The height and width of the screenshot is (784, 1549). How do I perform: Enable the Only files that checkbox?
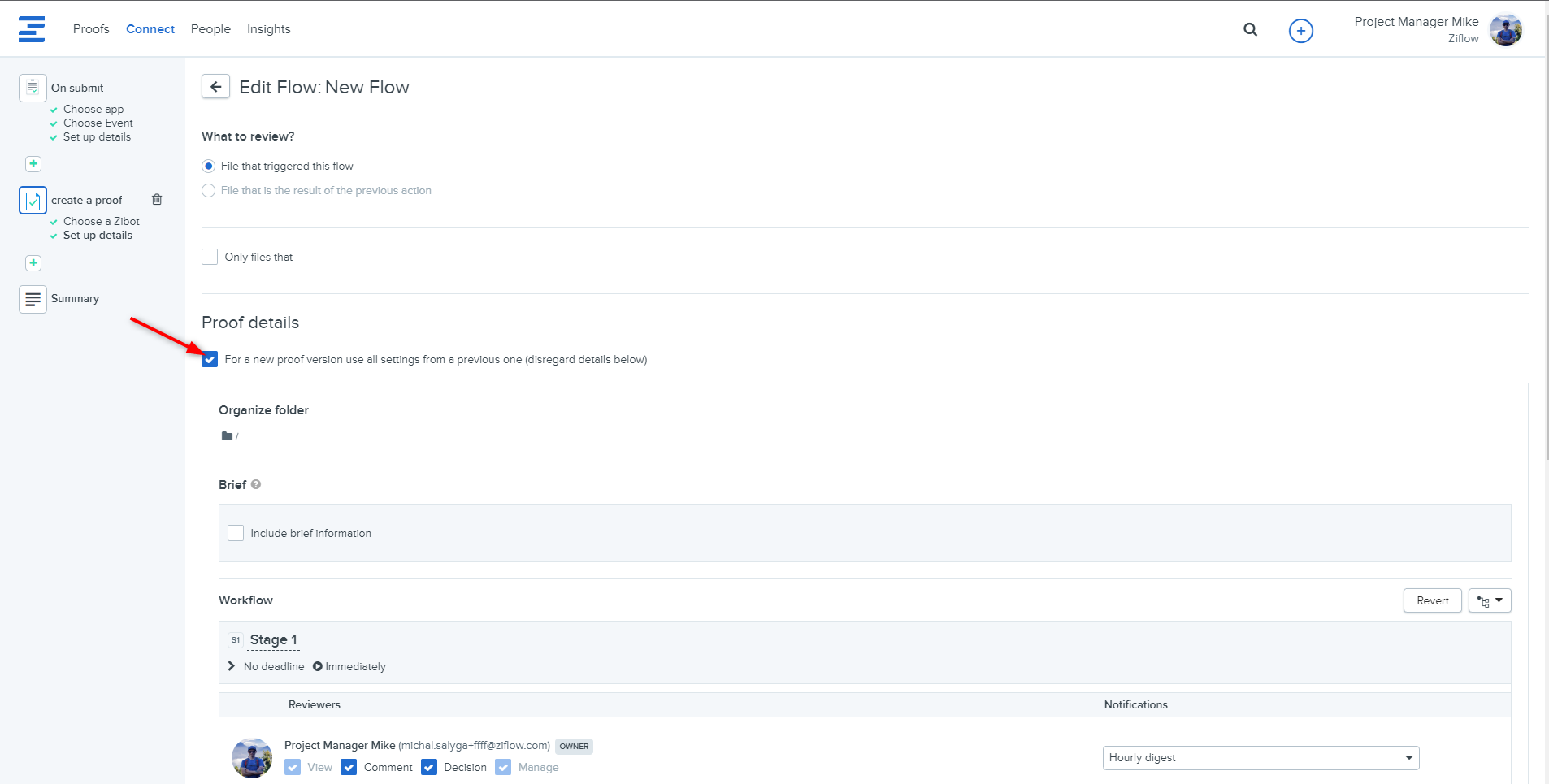tap(210, 258)
